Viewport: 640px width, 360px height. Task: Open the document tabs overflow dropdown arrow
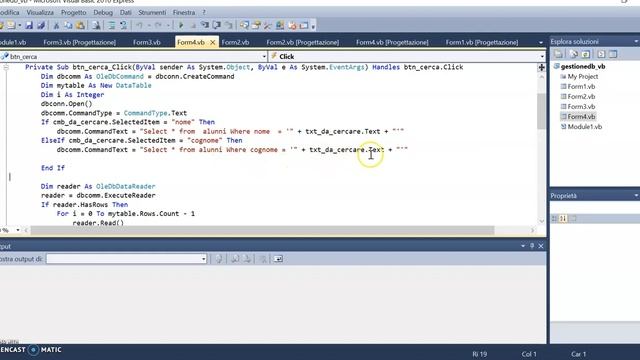[541, 42]
